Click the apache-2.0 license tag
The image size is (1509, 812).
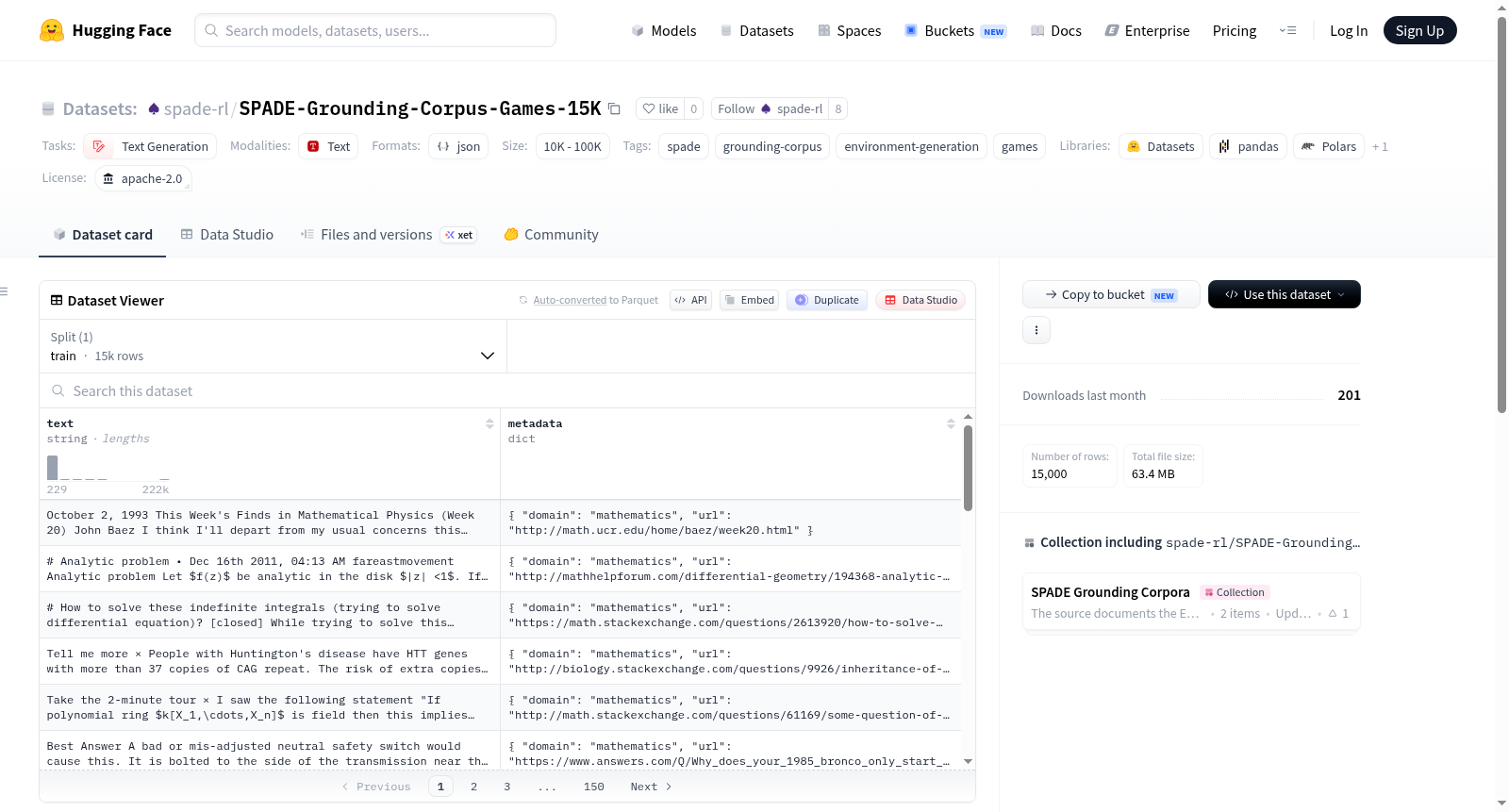[x=143, y=178]
